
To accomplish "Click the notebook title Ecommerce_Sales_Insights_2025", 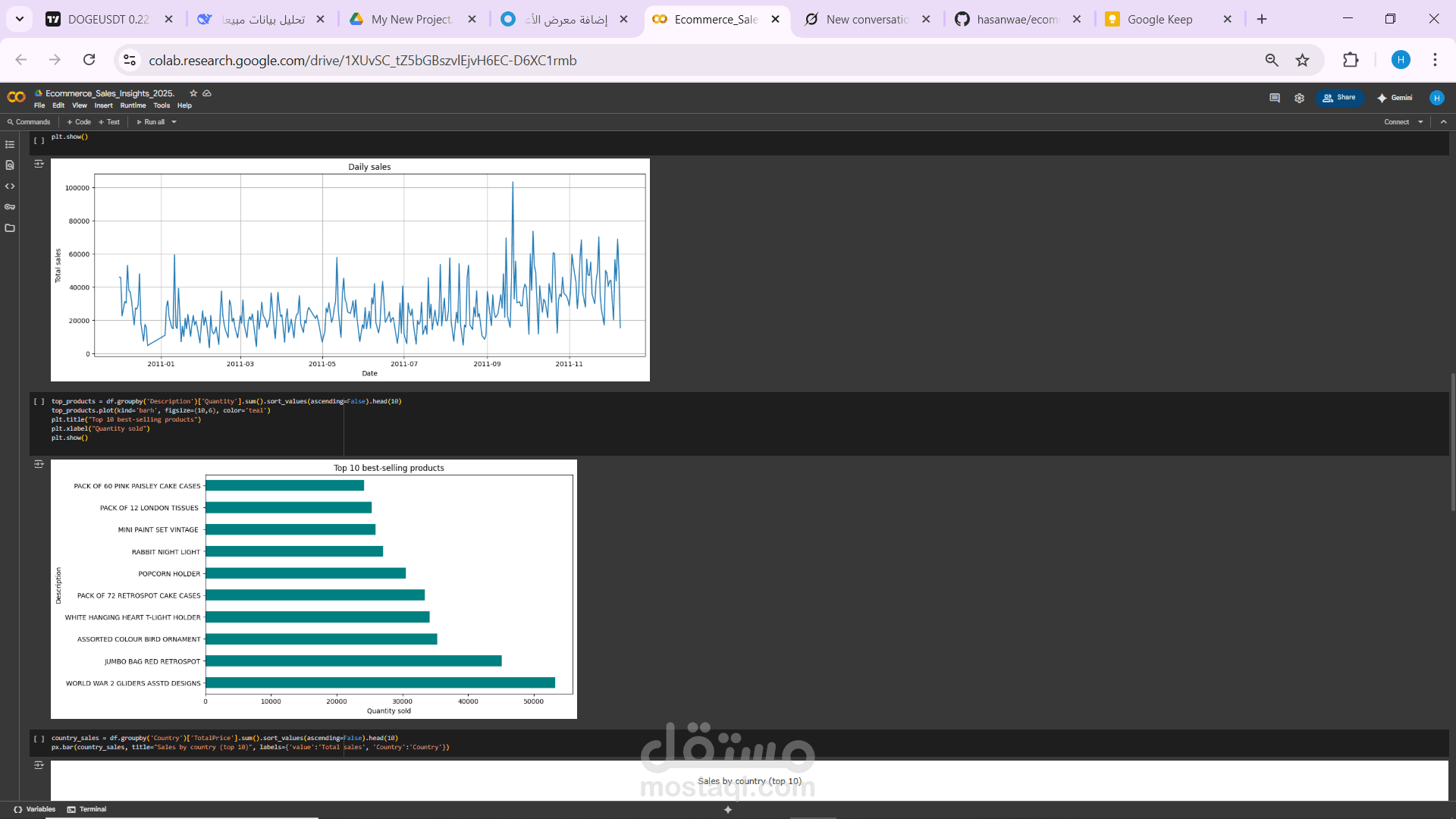I will pyautogui.click(x=110, y=94).
